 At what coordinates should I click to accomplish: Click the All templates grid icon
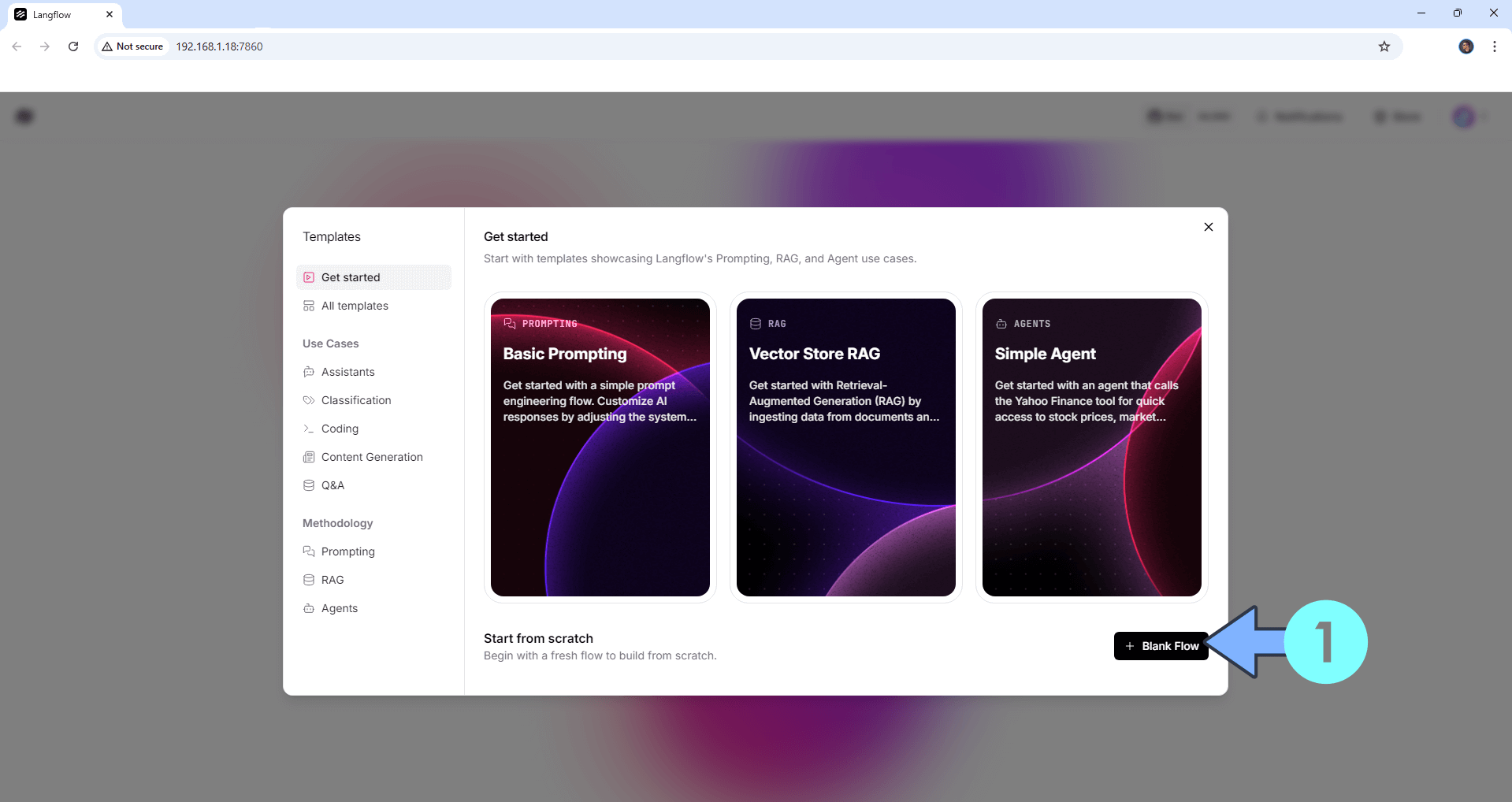tap(309, 306)
